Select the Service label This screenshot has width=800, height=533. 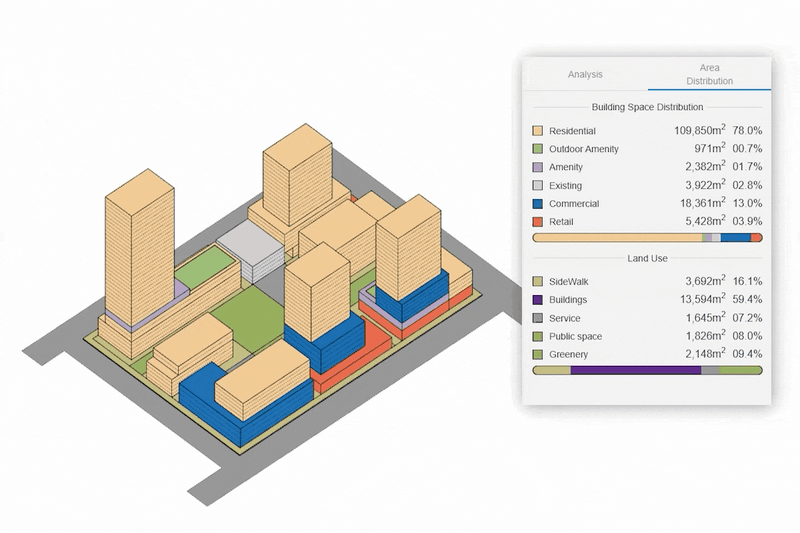tap(565, 318)
